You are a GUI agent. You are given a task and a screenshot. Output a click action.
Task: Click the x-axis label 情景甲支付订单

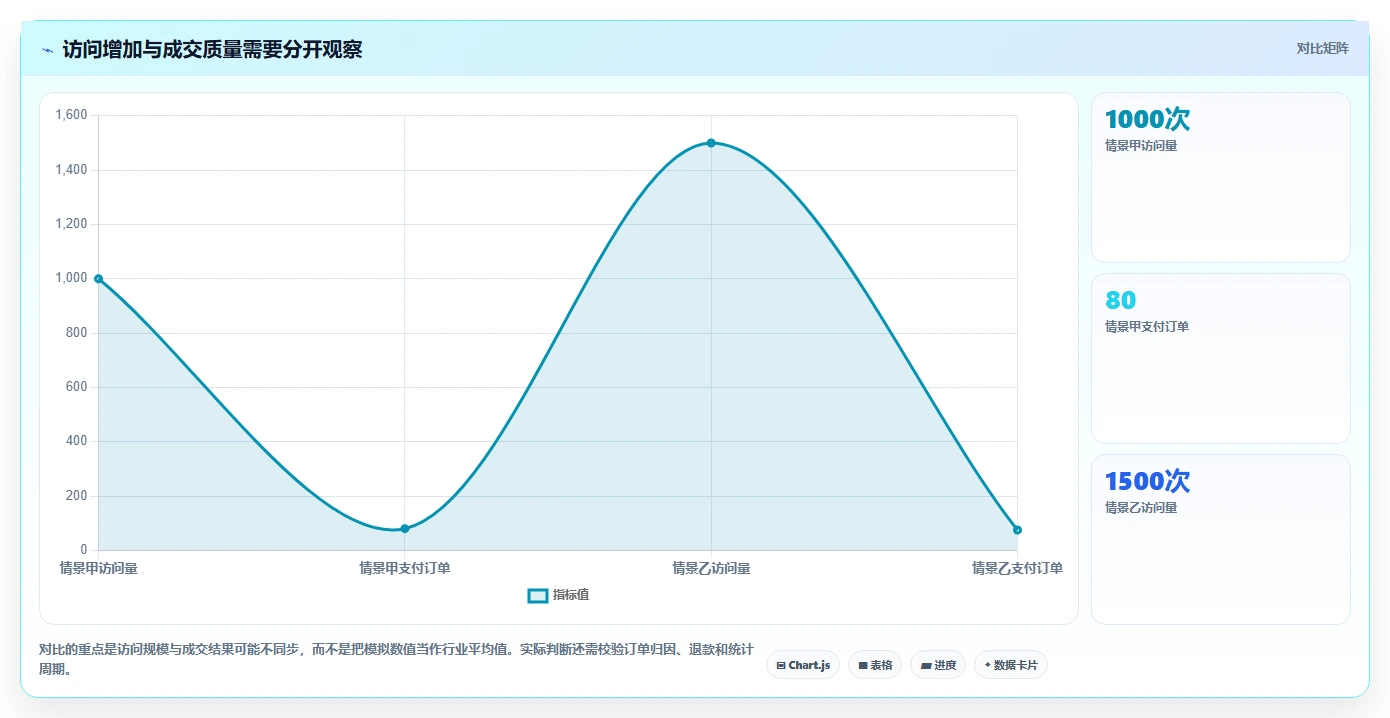(x=405, y=569)
